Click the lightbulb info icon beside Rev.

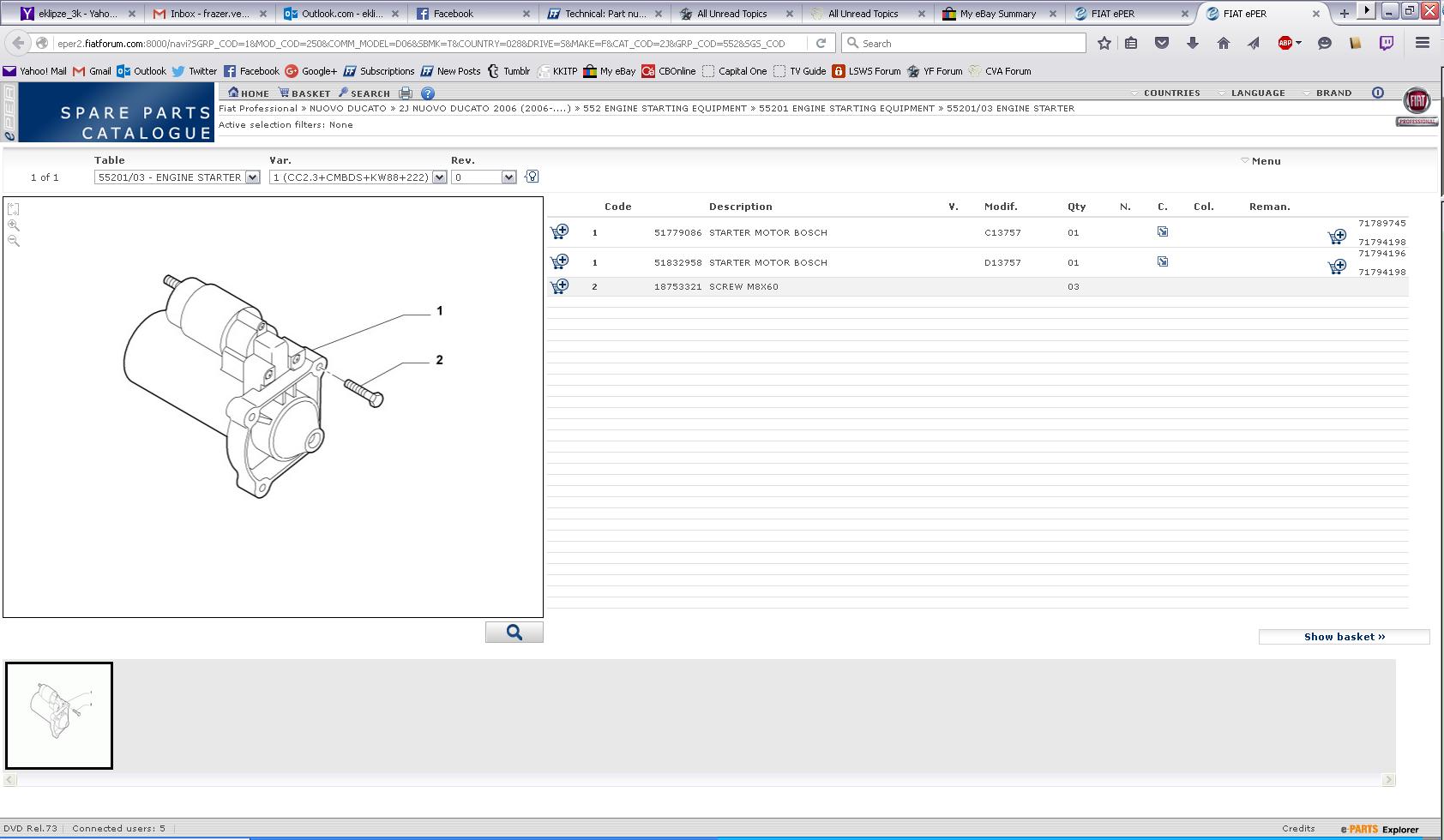(532, 177)
